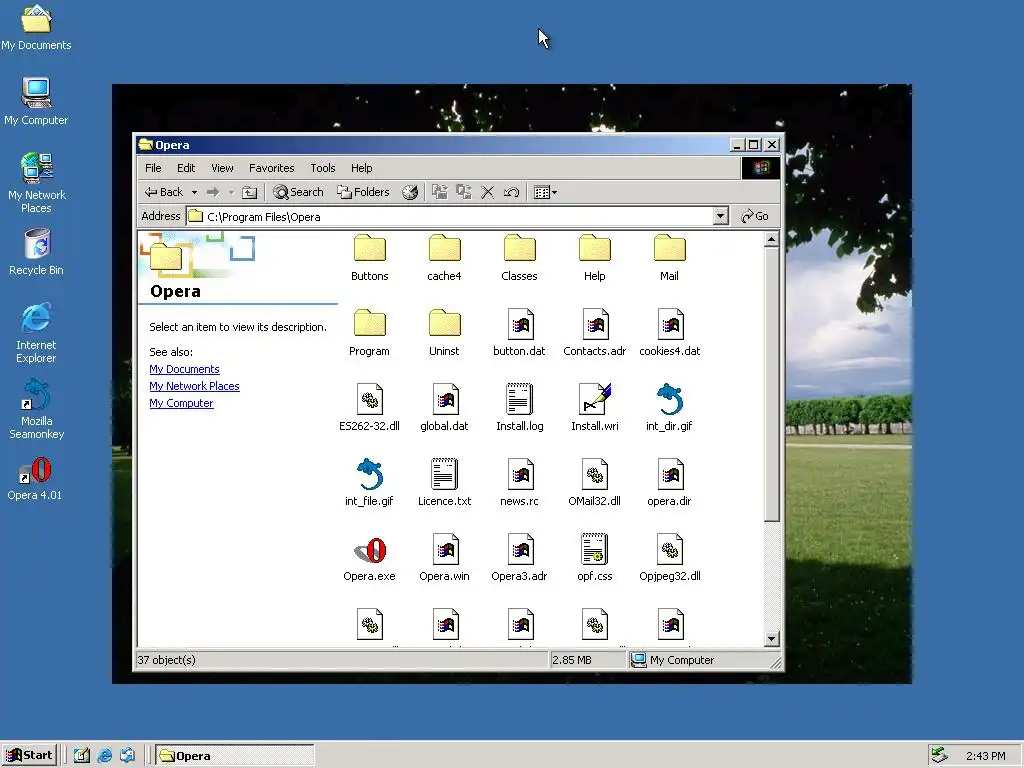Viewport: 1024px width, 768px height.
Task: Select the Mail folder
Action: 669,258
